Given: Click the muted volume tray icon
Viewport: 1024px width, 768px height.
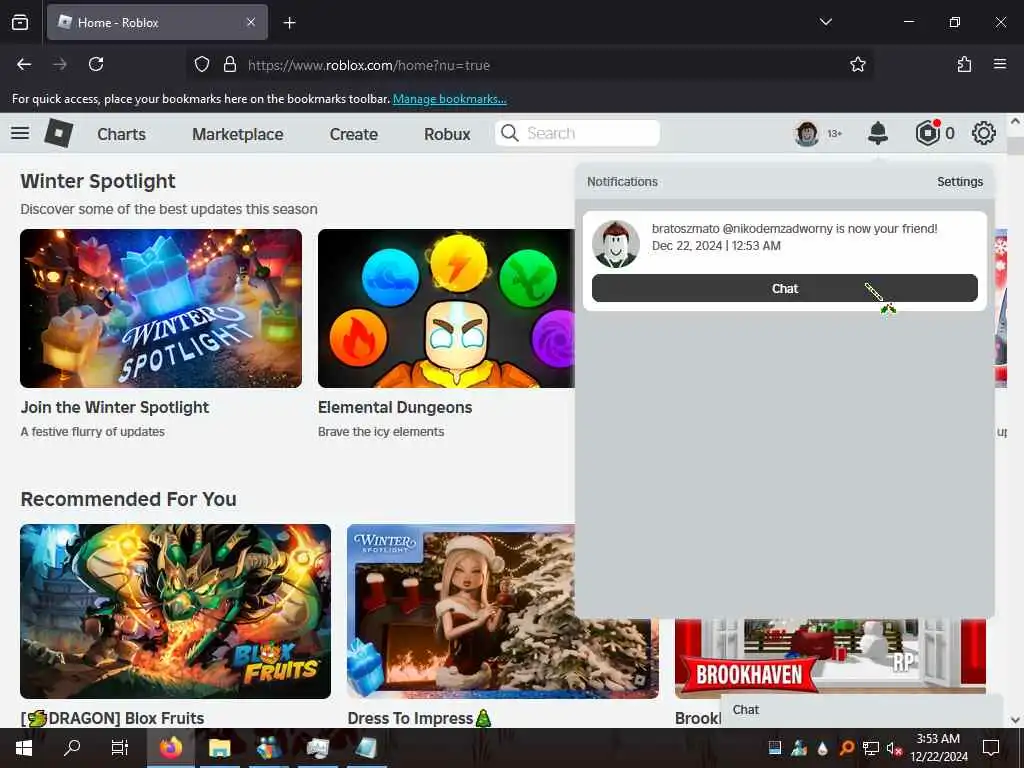Looking at the screenshot, I should point(894,748).
